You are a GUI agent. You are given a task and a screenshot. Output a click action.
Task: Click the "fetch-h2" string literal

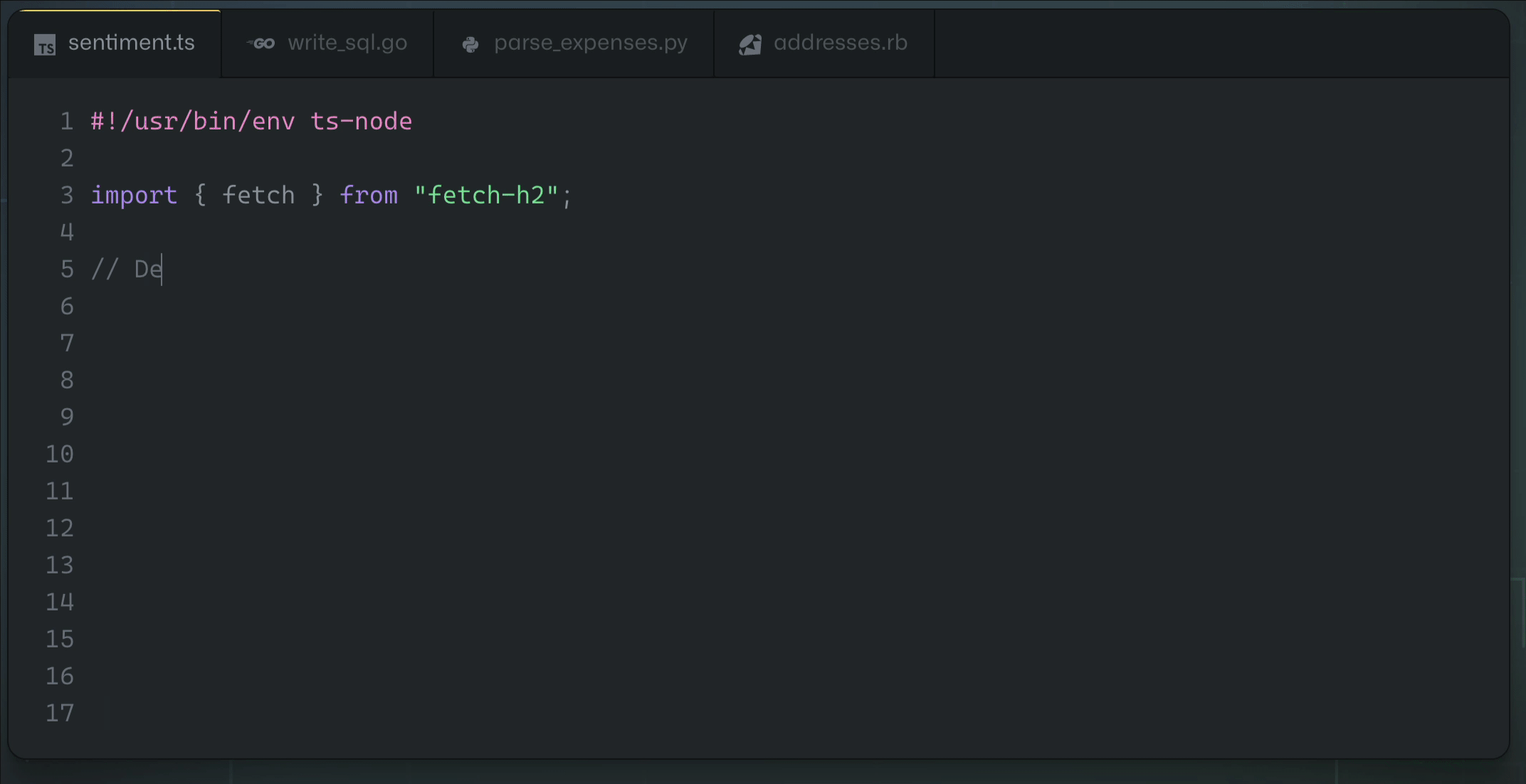486,195
